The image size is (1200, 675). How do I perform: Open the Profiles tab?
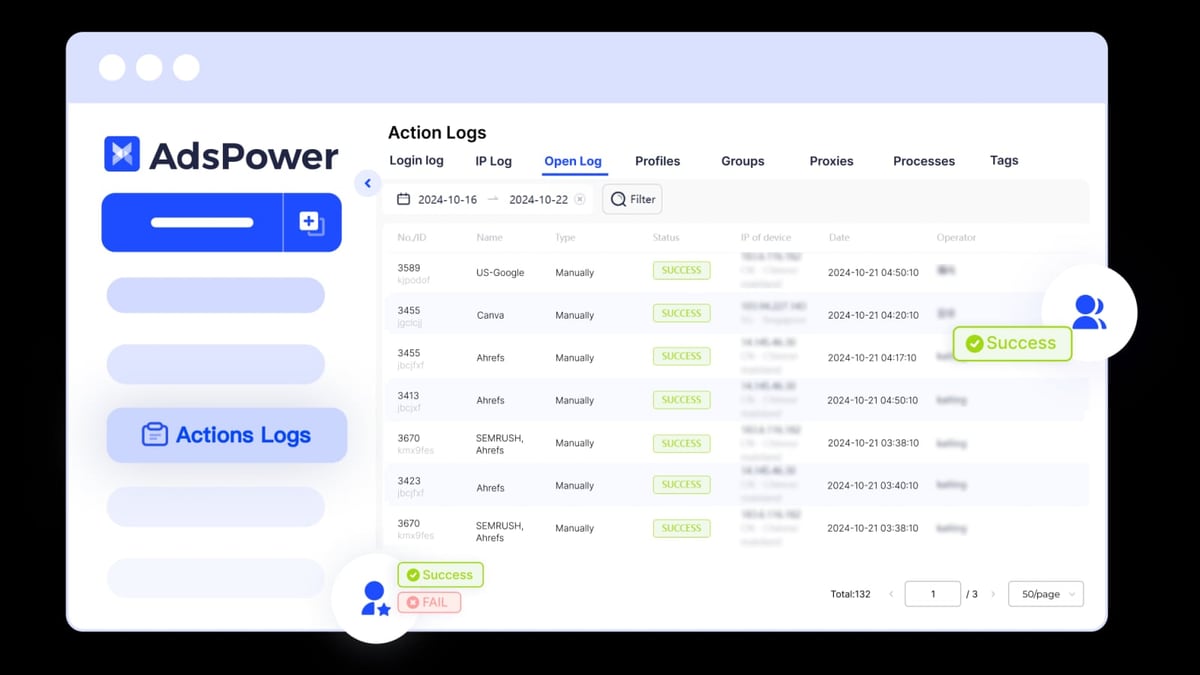pyautogui.click(x=657, y=160)
